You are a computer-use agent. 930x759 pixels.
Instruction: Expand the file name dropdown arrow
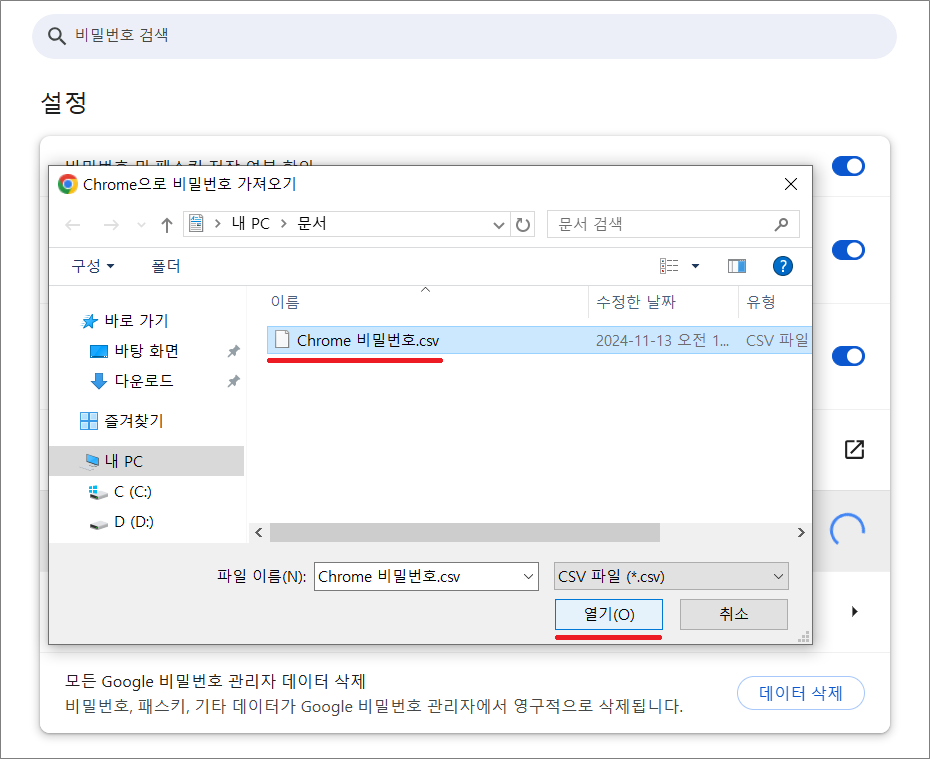(528, 576)
